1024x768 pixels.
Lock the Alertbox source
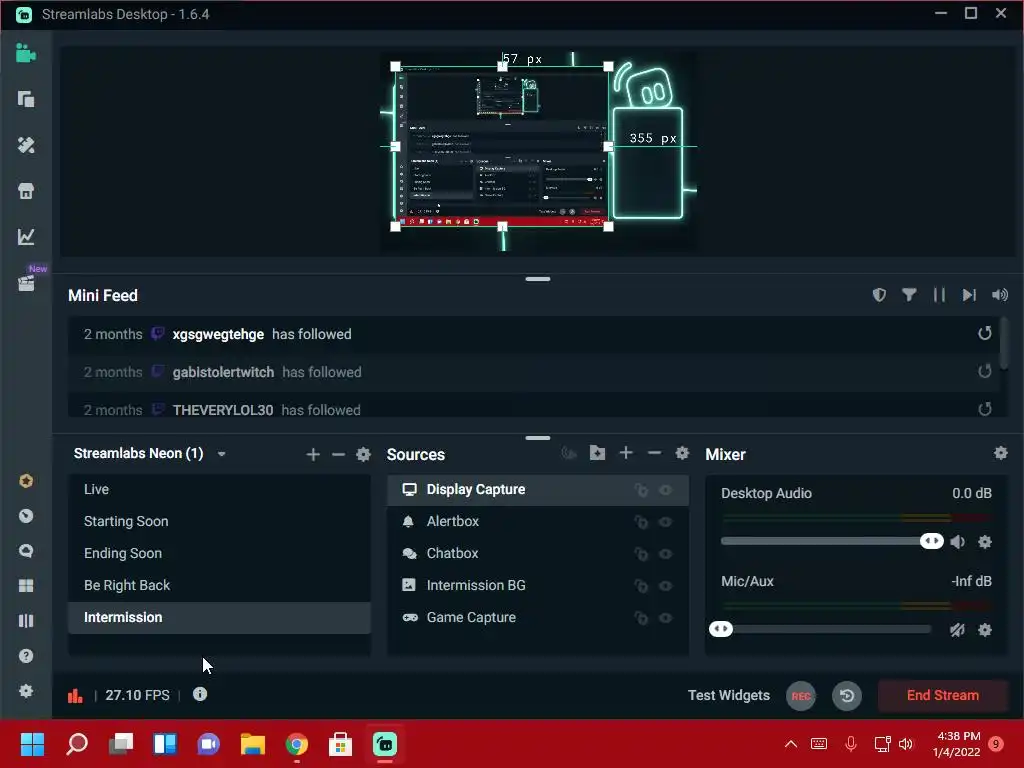click(x=641, y=522)
